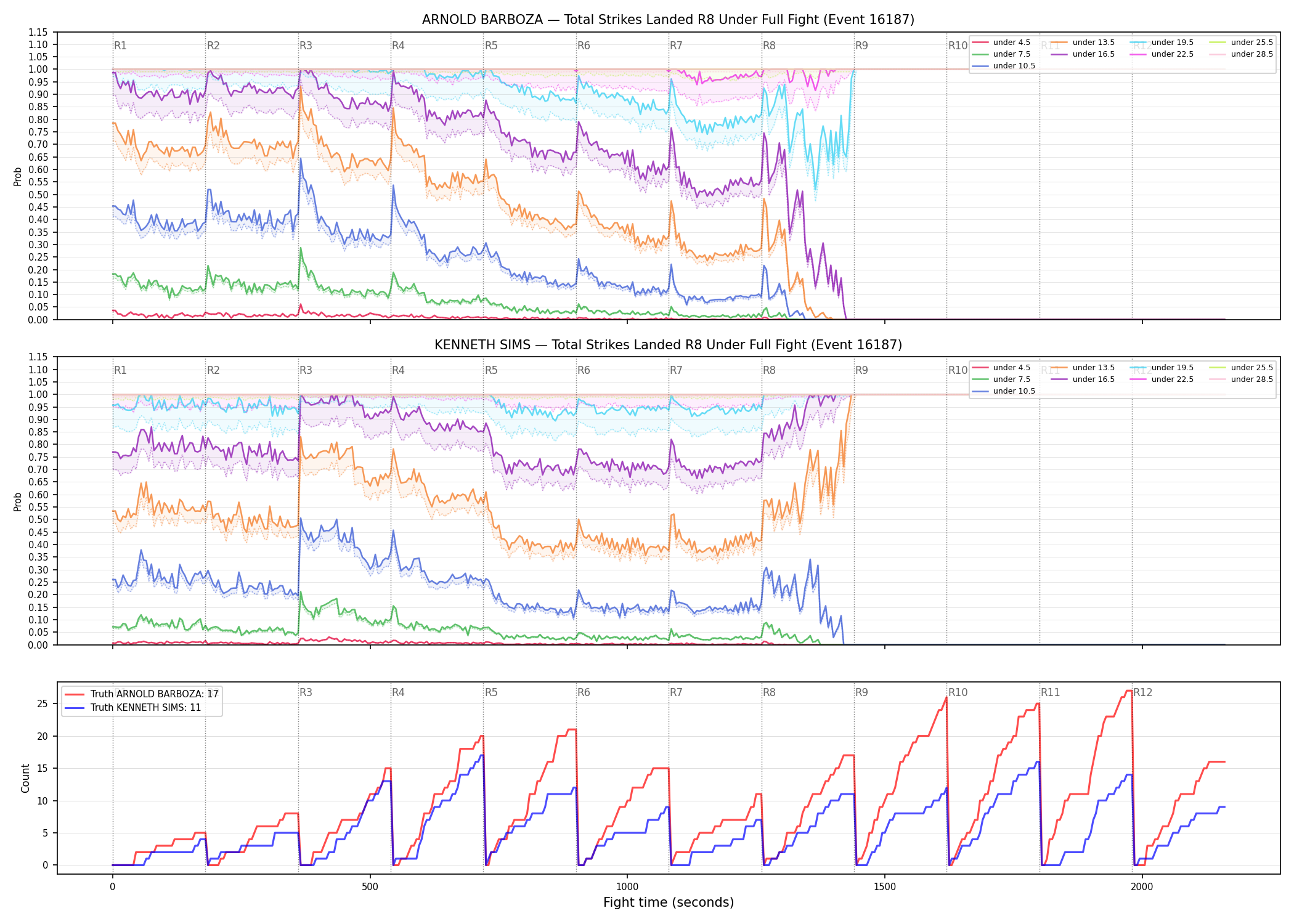Image resolution: width=1294 pixels, height=924 pixels.
Task: Click the R8 round marker in Sims chart
Action: (769, 370)
